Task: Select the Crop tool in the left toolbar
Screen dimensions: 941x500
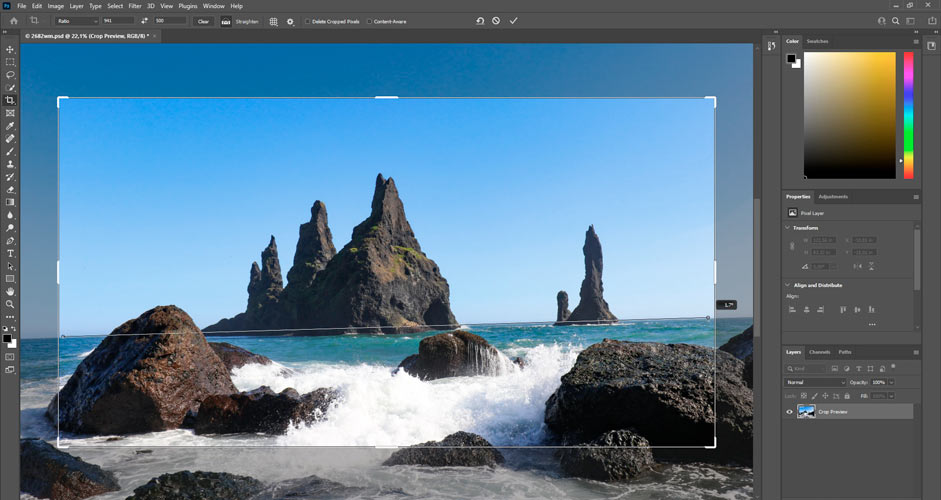Action: [10, 100]
